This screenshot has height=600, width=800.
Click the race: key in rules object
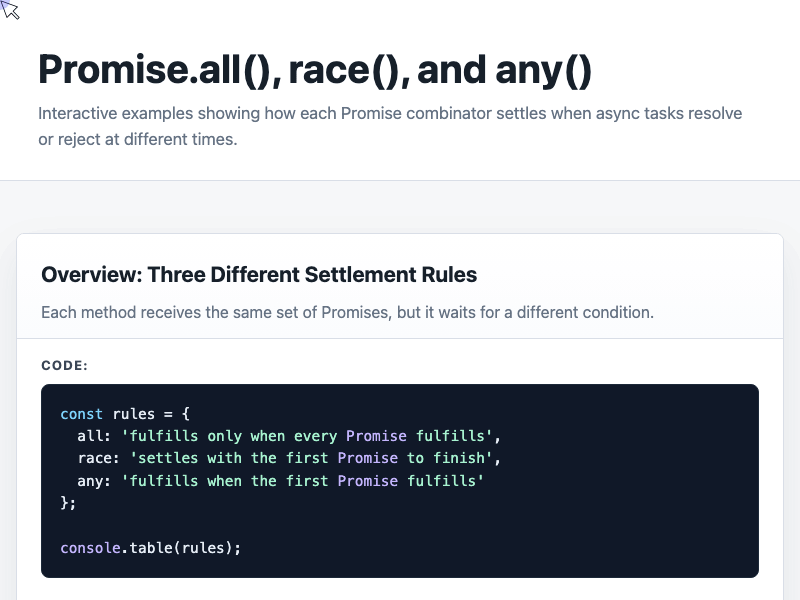pos(99,458)
